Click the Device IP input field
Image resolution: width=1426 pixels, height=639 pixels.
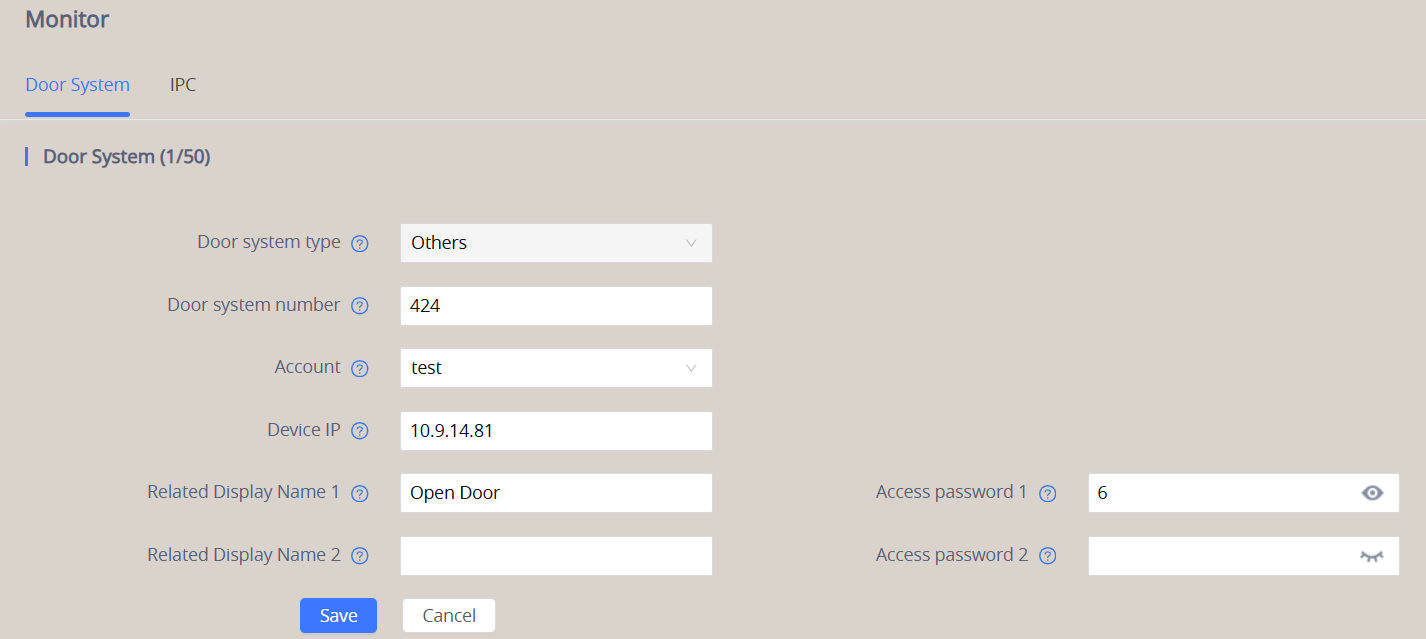click(x=556, y=430)
